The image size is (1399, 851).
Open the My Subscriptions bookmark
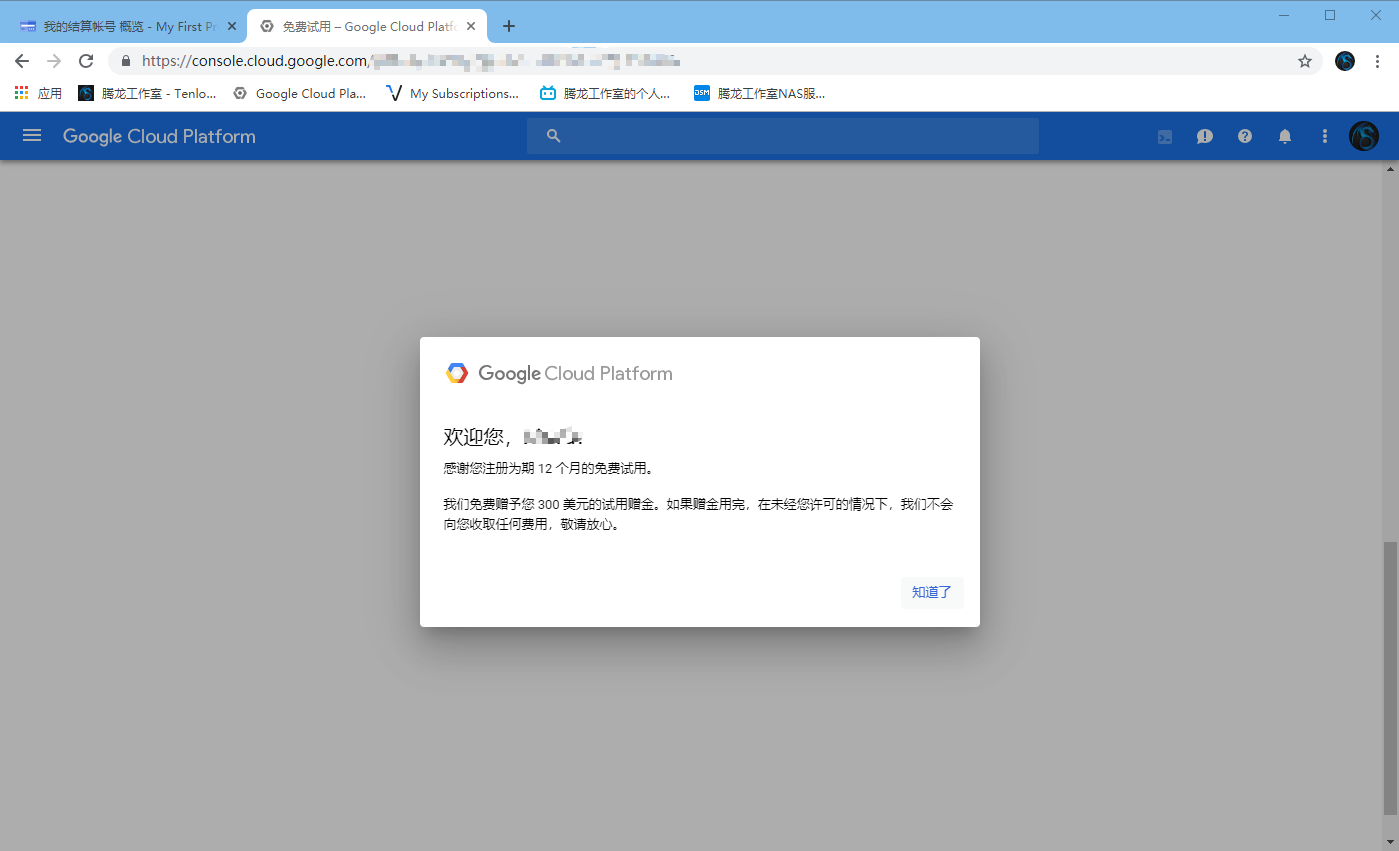coord(453,93)
